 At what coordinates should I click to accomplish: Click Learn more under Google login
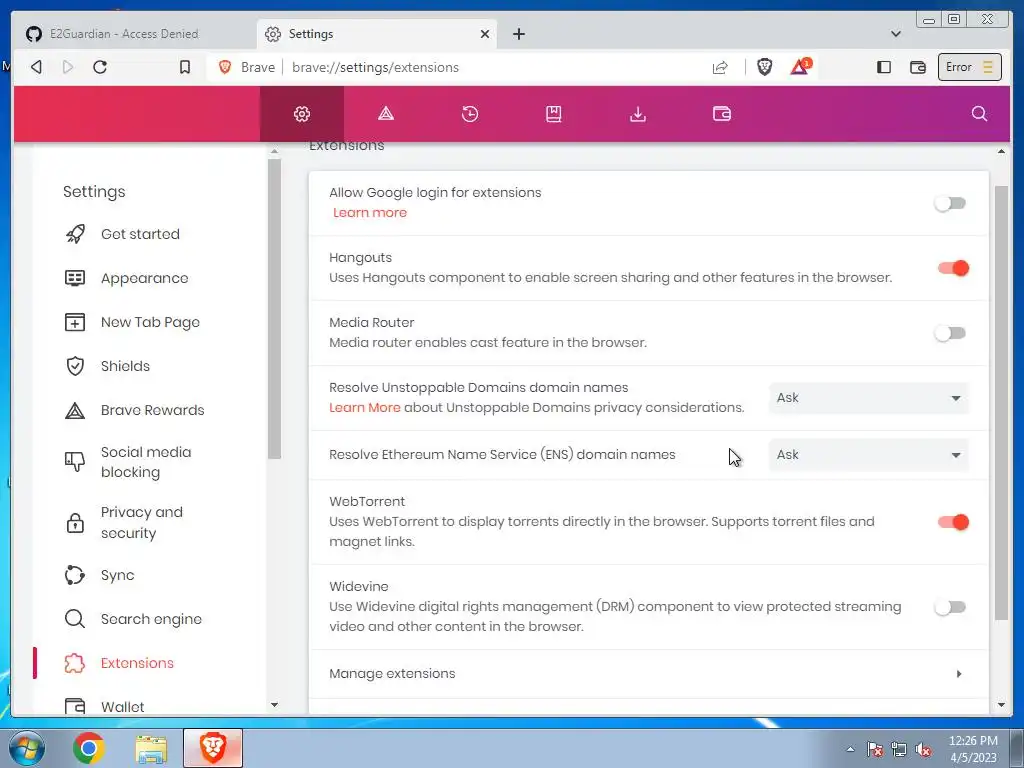click(x=370, y=212)
